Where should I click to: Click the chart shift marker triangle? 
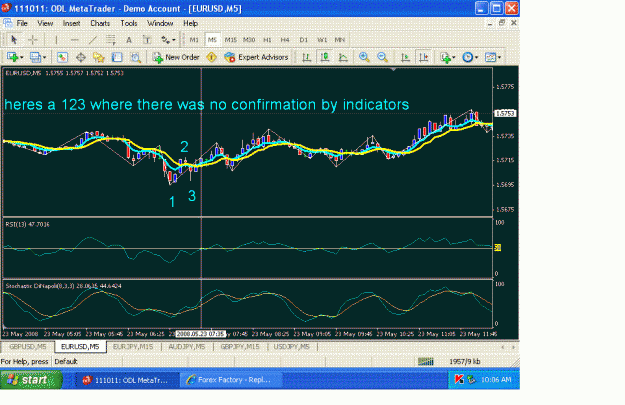click(393, 69)
